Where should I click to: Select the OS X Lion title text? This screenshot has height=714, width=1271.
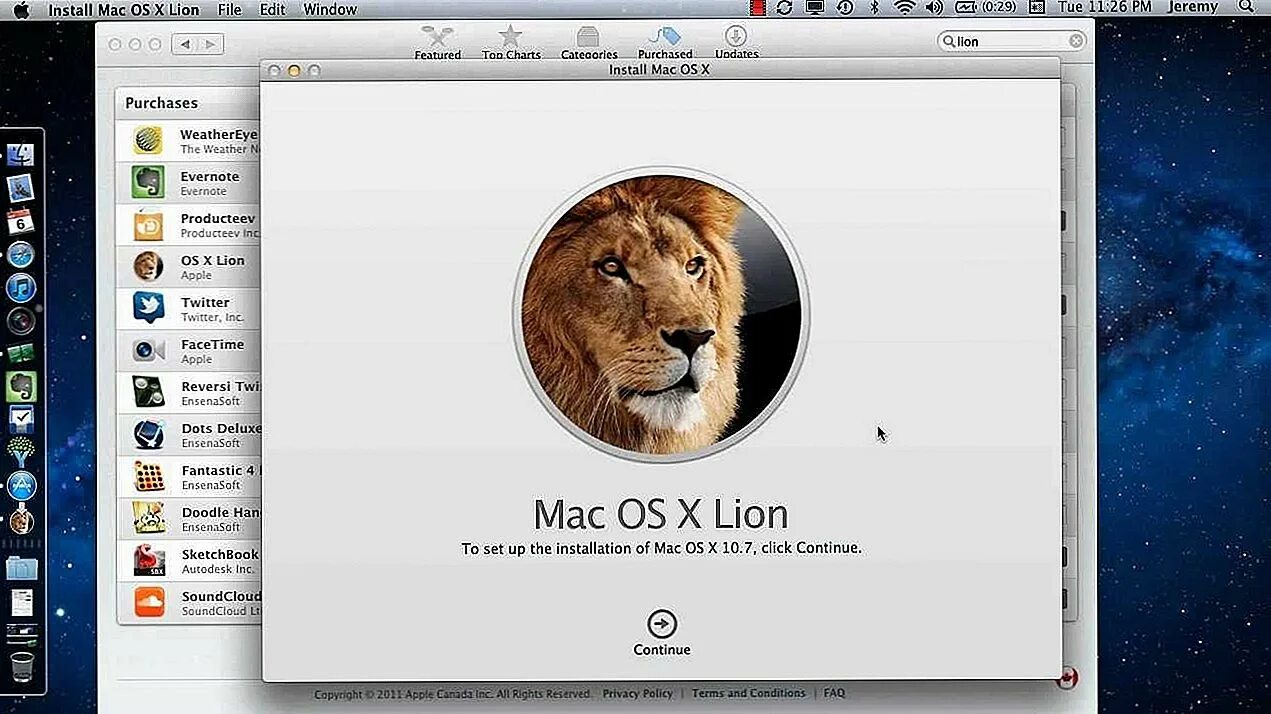pyautogui.click(x=212, y=260)
